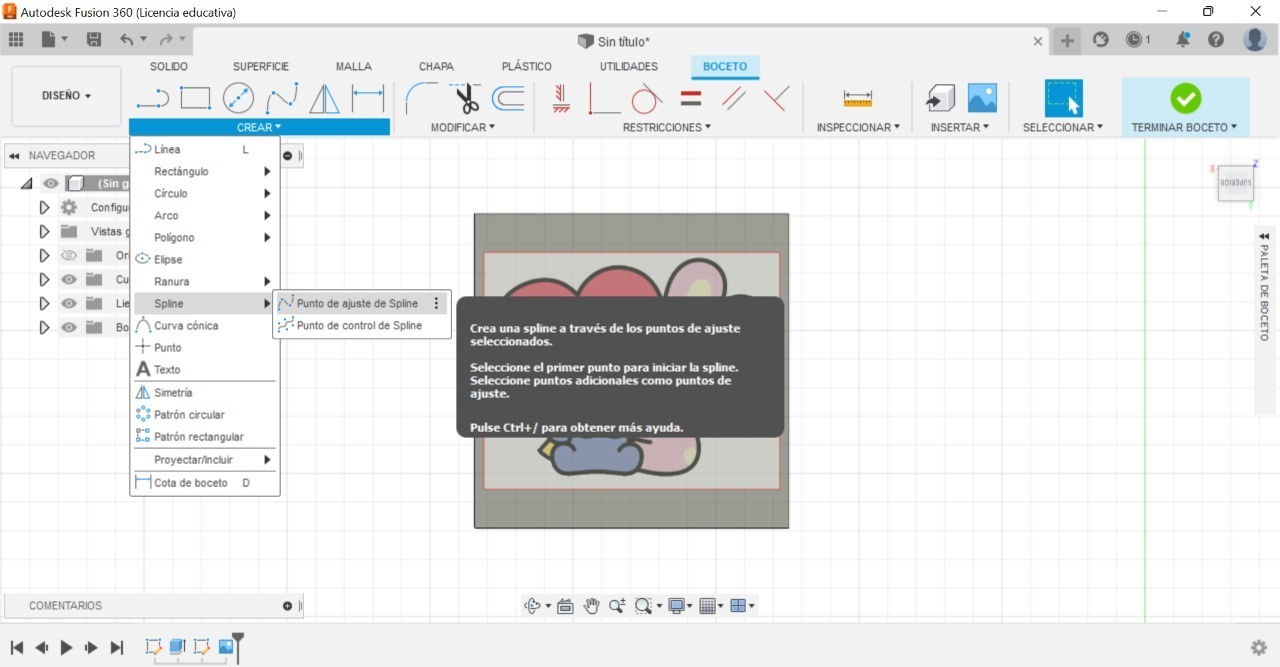
Task: Click the Insert derive icon
Action: (x=940, y=98)
